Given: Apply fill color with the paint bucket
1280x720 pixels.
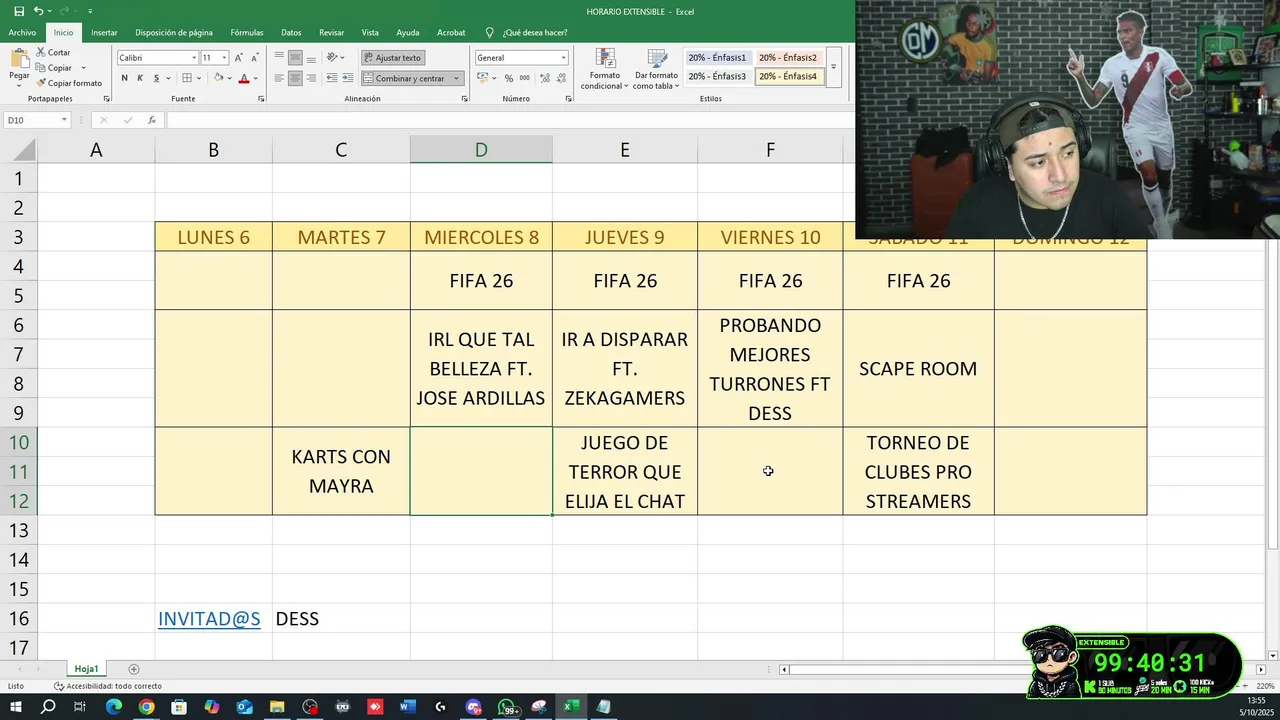Looking at the screenshot, I should tap(217, 78).
